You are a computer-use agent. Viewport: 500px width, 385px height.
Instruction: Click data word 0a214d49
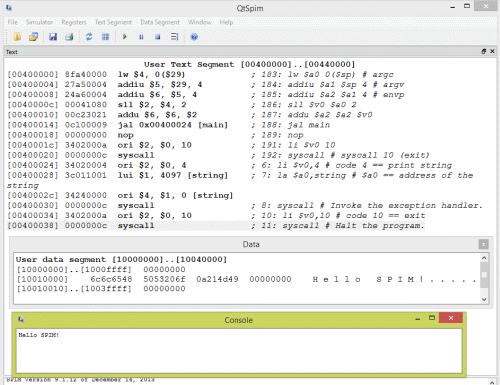point(217,279)
